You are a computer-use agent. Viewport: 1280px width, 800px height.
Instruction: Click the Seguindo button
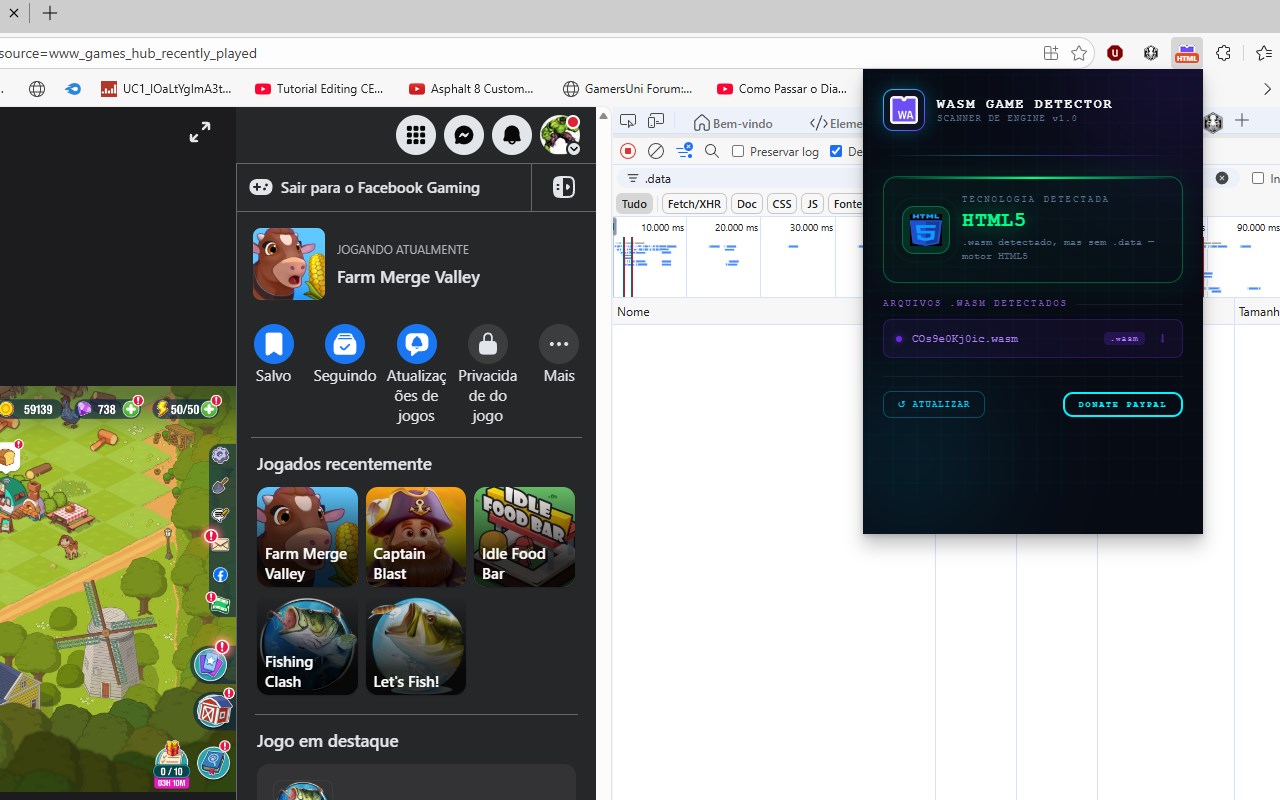(x=345, y=344)
